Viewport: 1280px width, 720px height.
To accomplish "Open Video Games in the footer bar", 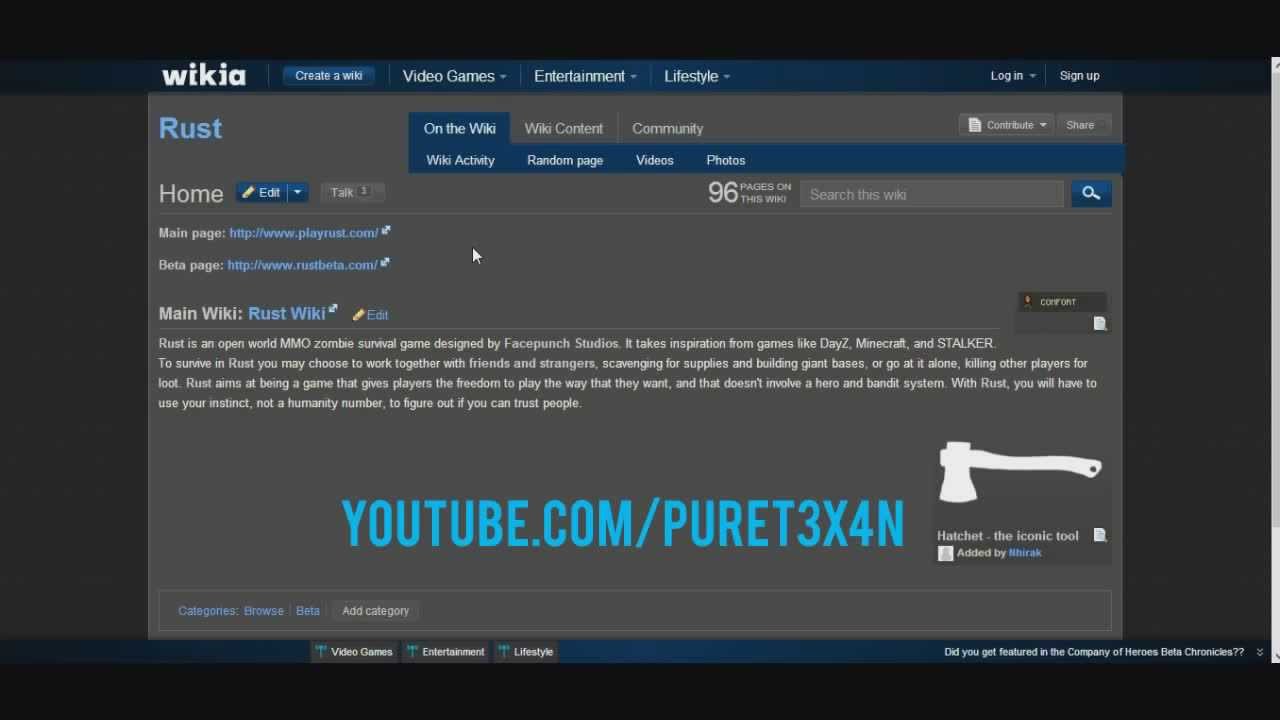I will 354,652.
